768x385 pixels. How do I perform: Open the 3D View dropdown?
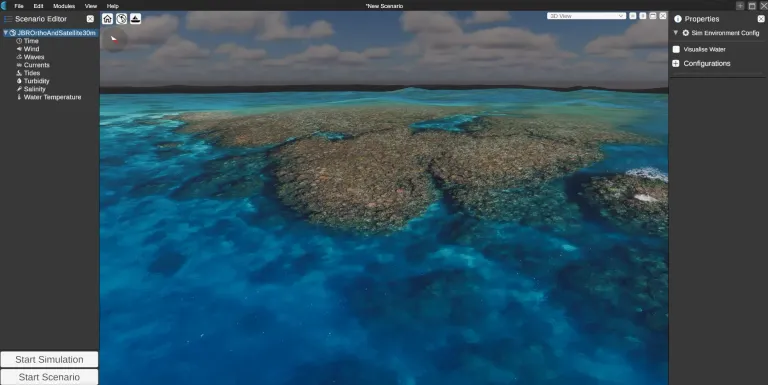click(586, 16)
